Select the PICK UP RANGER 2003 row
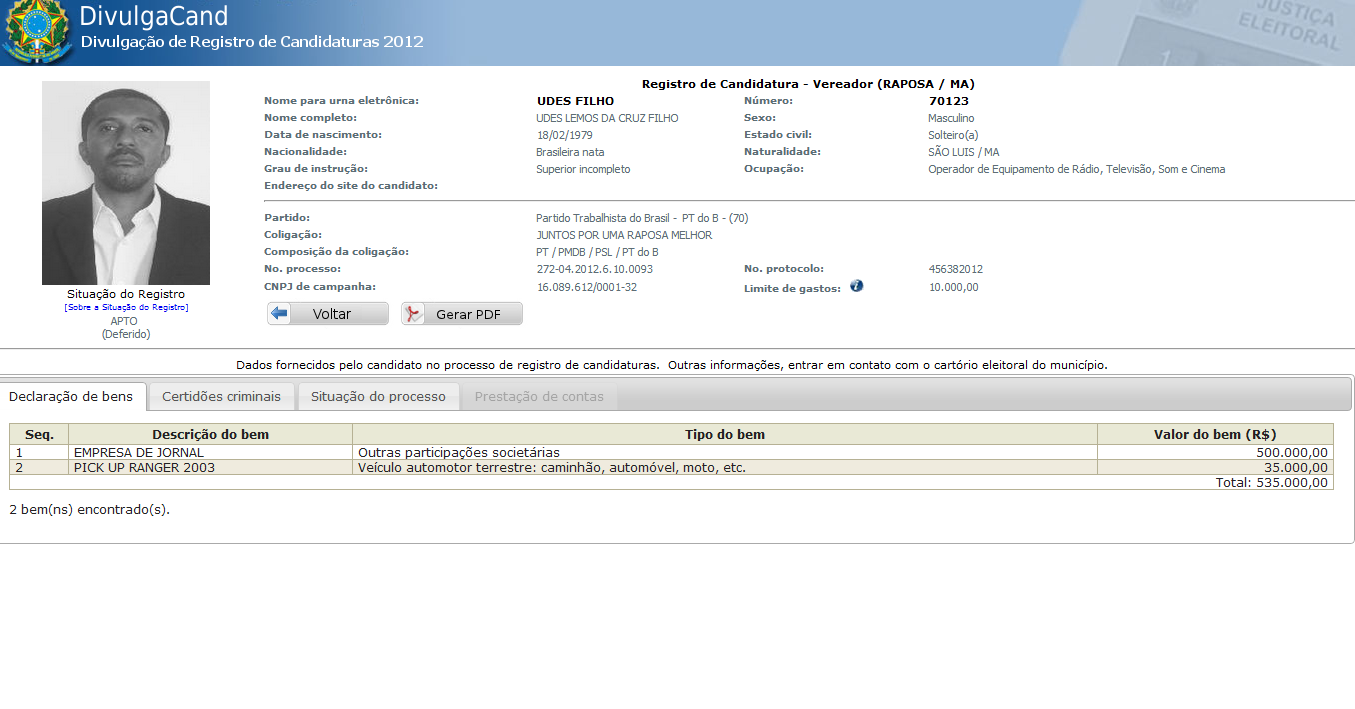 tap(144, 468)
